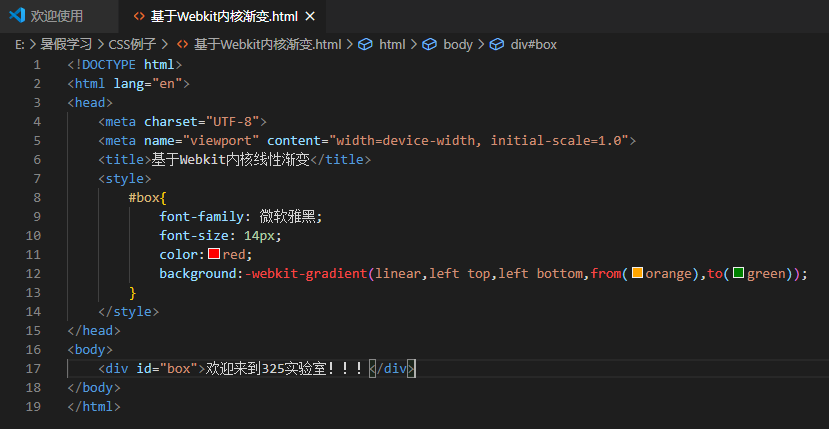The width and height of the screenshot is (829, 429).
Task: Click the html breadcrumb label
Action: point(392,45)
